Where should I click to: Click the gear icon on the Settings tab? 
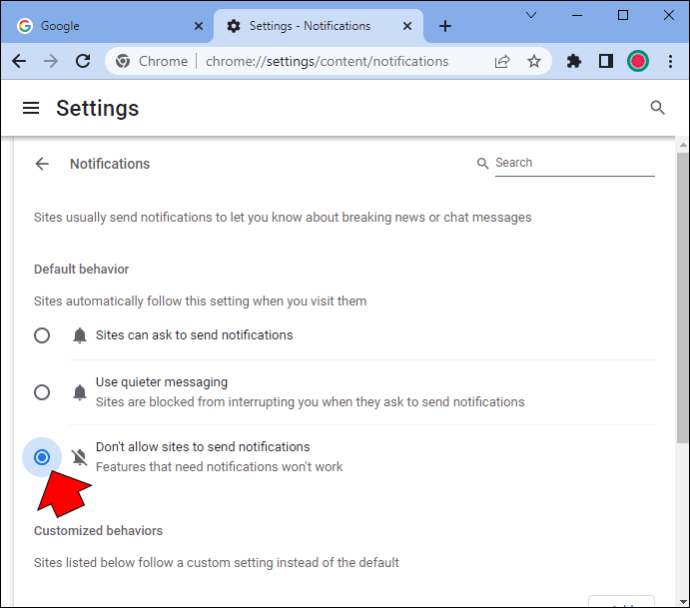pos(233,26)
